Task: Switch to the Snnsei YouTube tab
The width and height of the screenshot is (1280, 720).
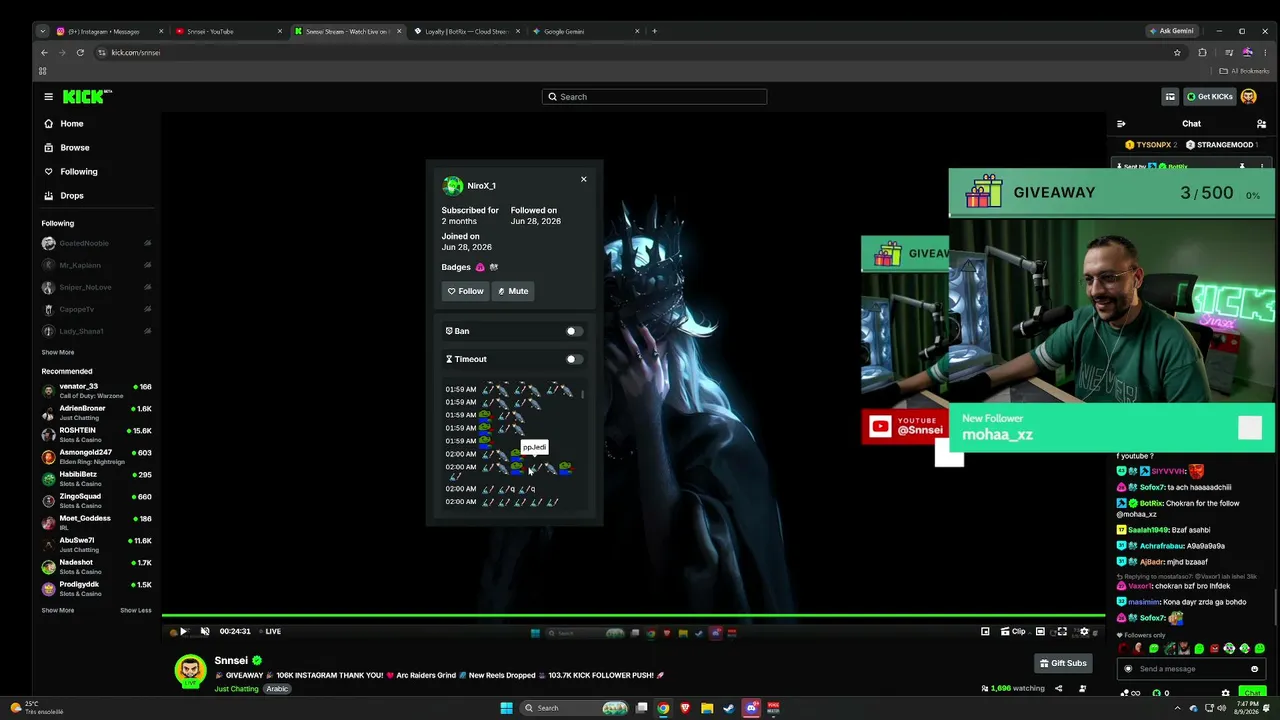Action: pos(228,31)
